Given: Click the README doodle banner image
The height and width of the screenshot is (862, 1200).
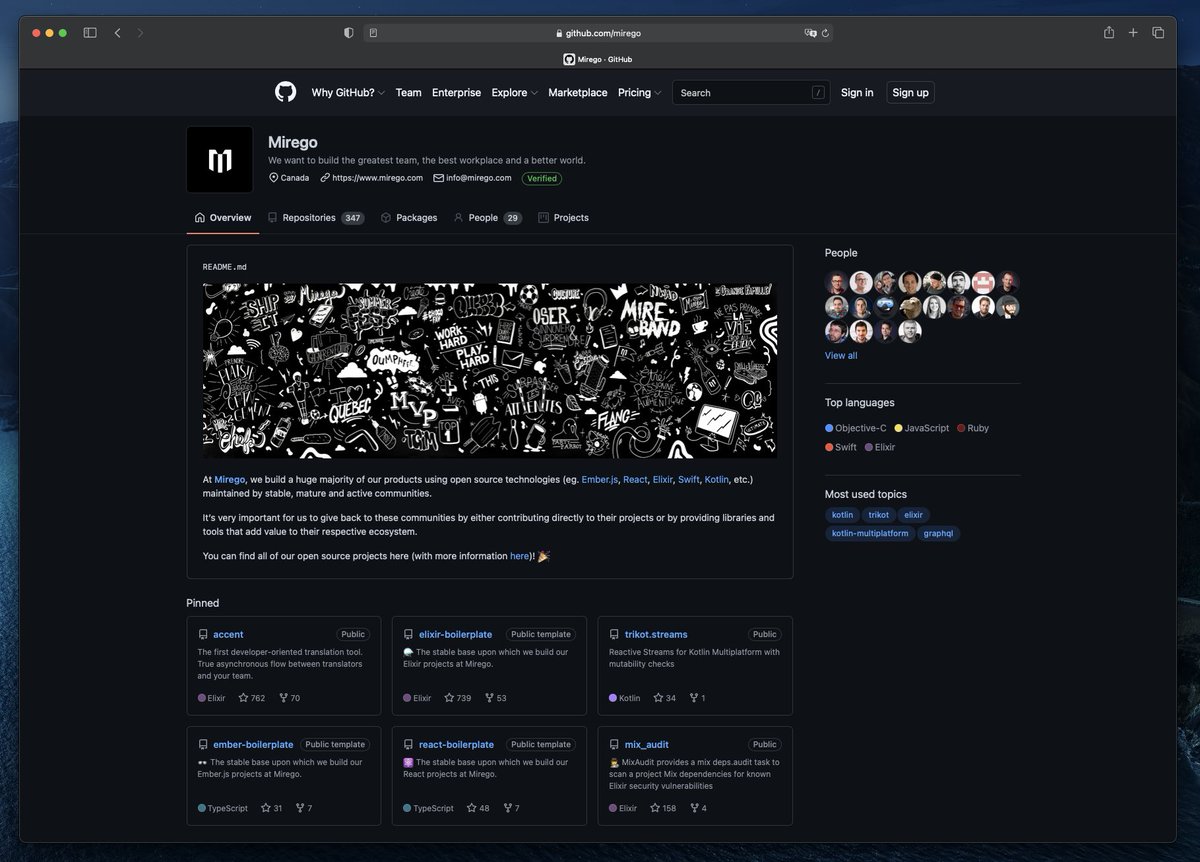Looking at the screenshot, I should pos(490,370).
